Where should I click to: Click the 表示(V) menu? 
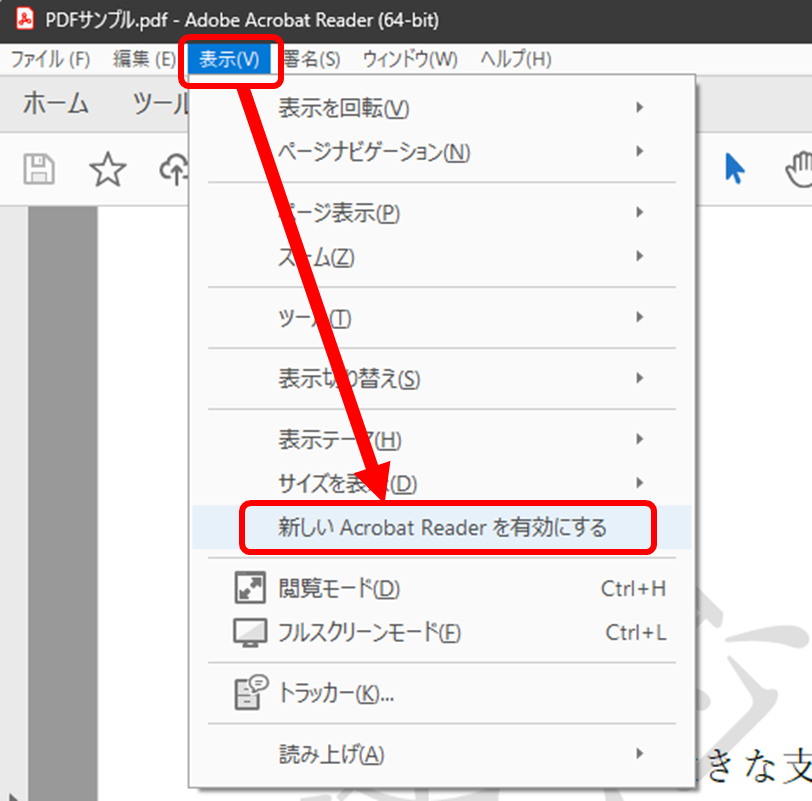(x=229, y=59)
